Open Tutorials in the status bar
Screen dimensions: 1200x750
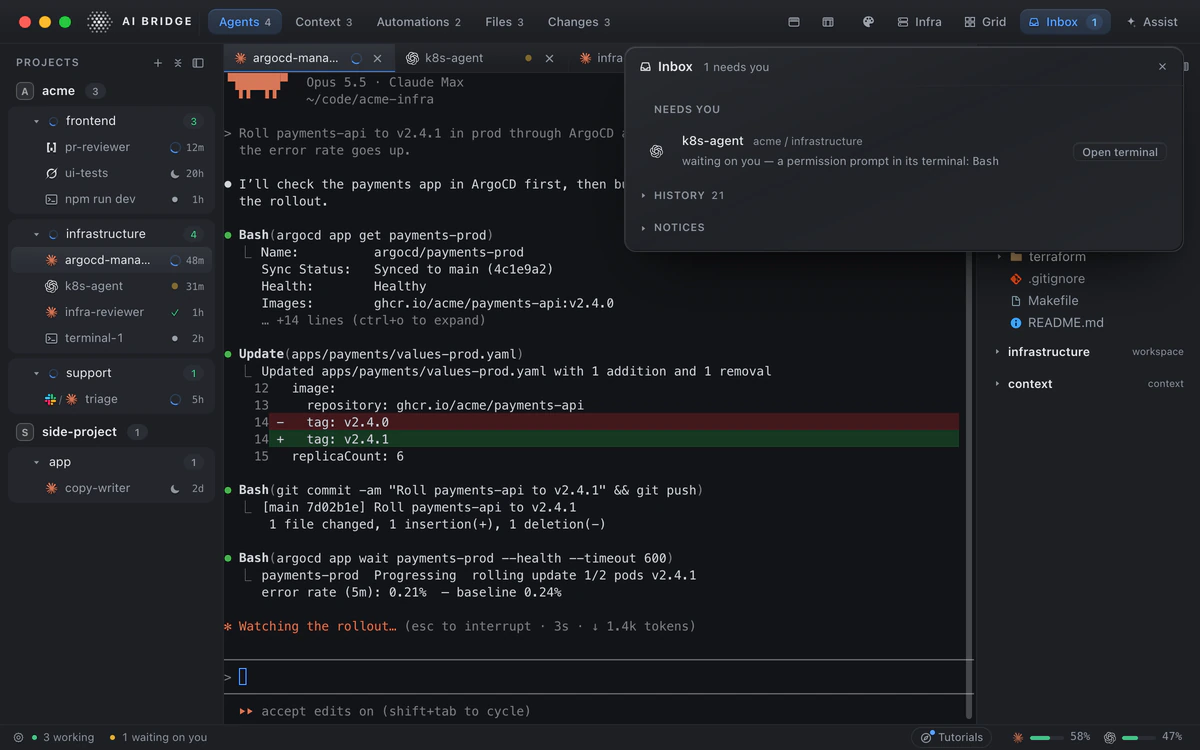(x=951, y=737)
